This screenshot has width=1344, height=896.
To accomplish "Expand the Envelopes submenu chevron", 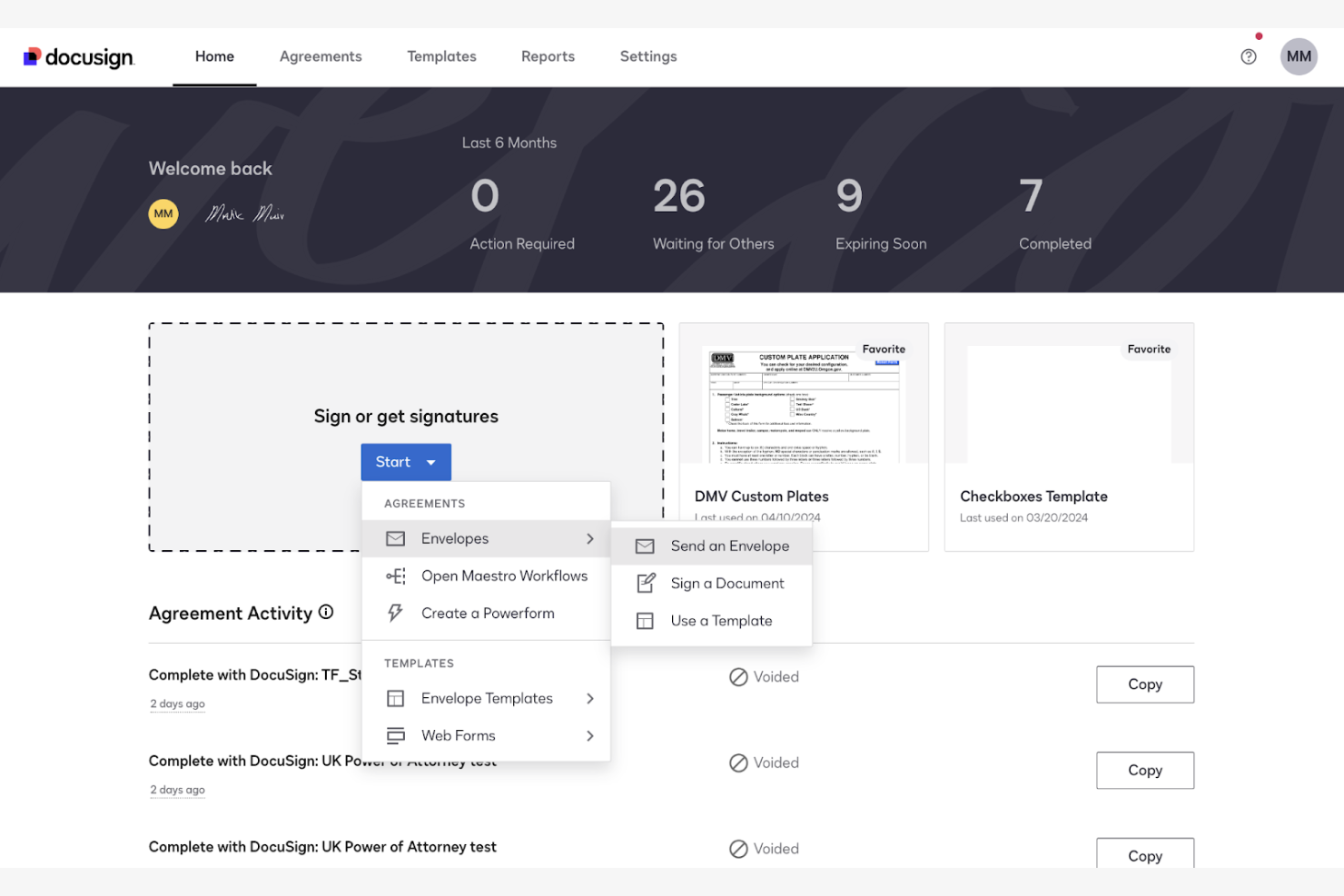I will tap(590, 538).
